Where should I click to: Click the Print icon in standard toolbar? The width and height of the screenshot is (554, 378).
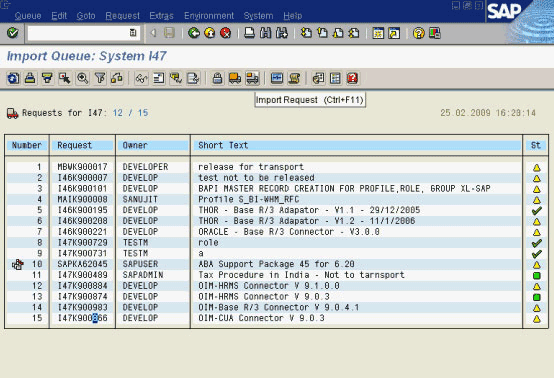[x=249, y=33]
